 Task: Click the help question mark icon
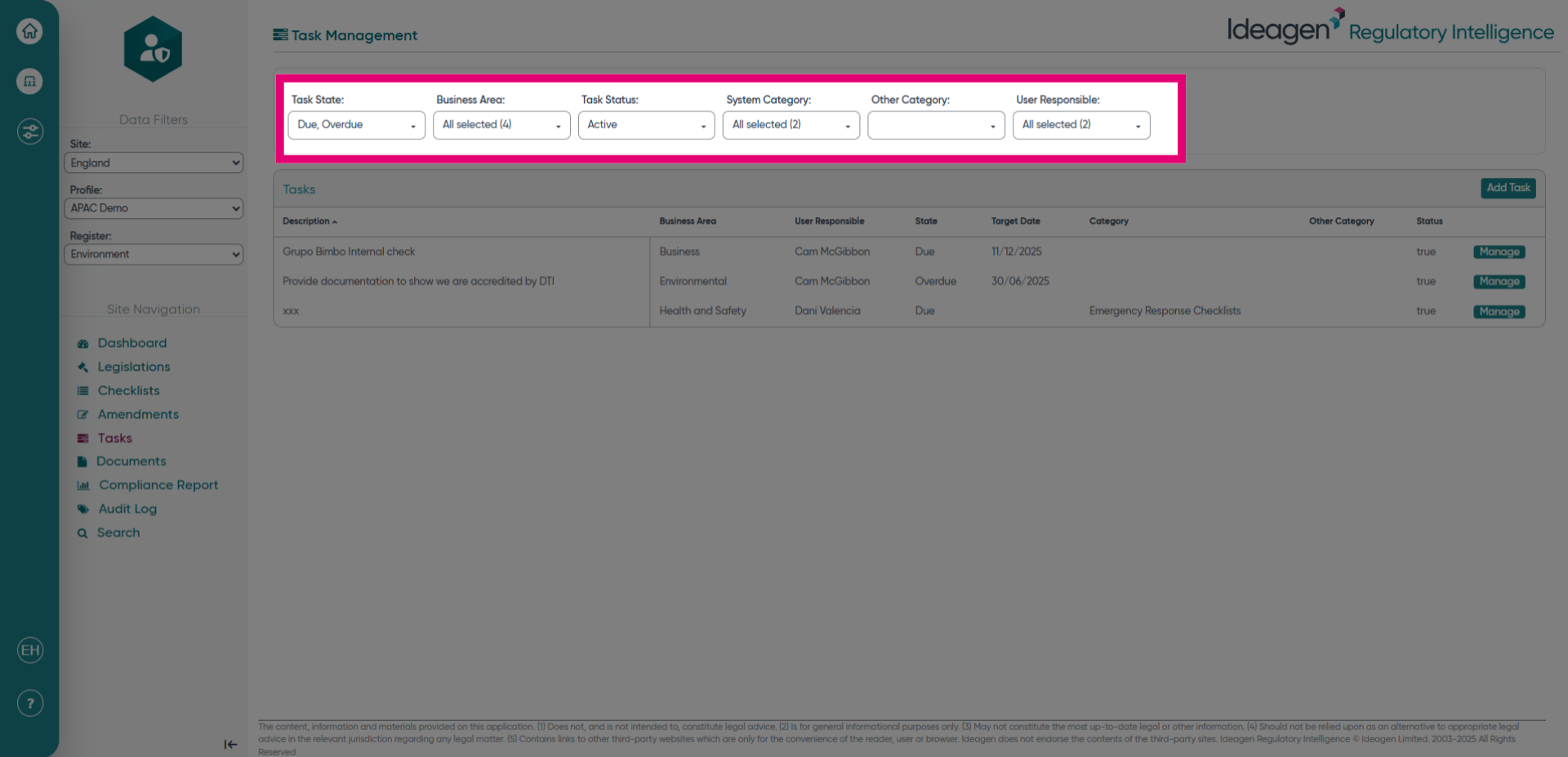(x=29, y=703)
